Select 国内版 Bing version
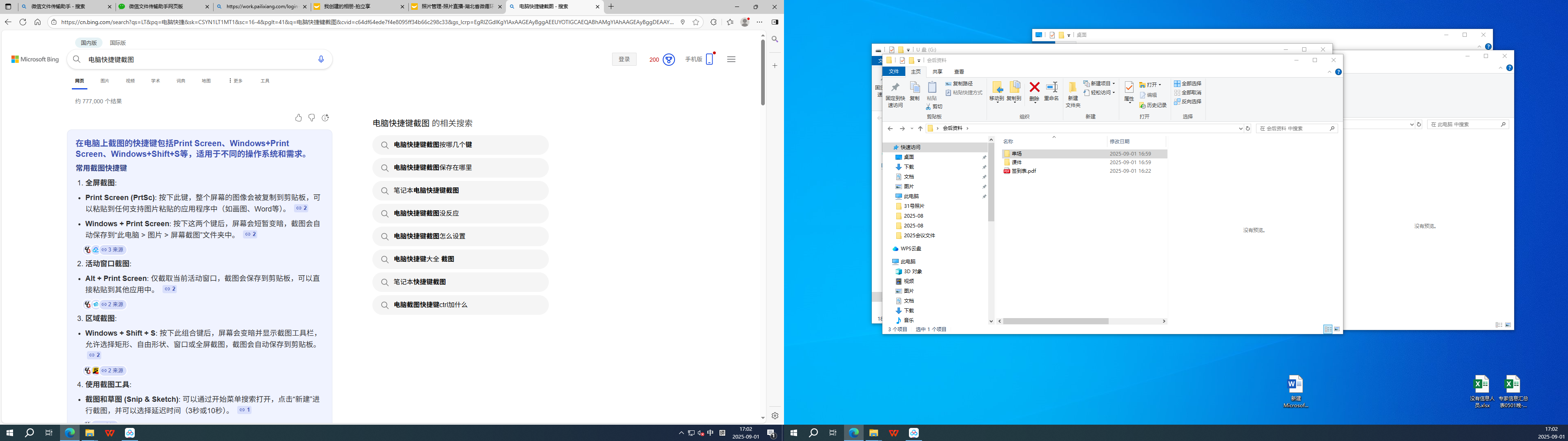This screenshot has height=441, width=1568. point(89,42)
